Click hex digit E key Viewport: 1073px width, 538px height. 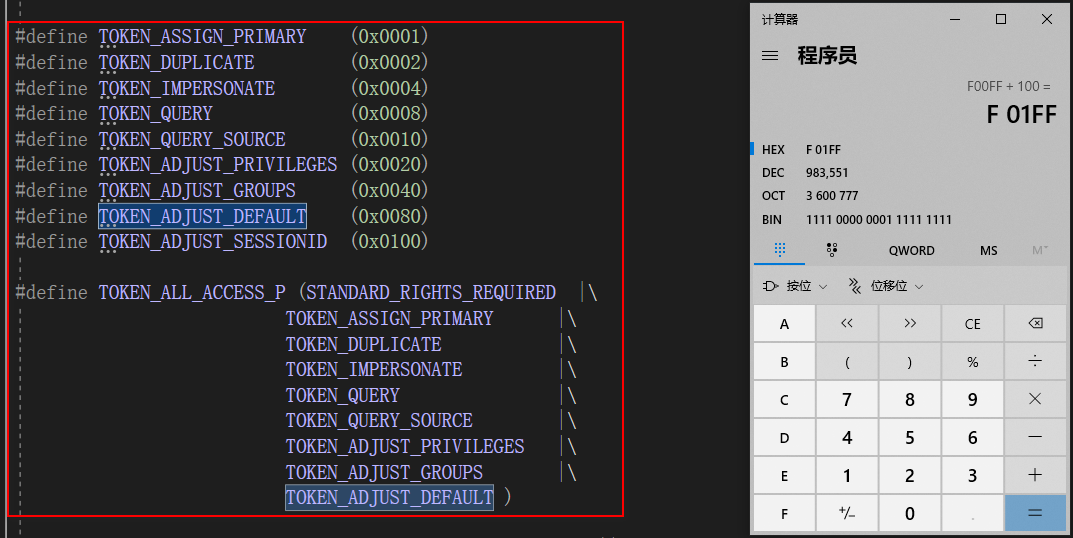[784, 475]
